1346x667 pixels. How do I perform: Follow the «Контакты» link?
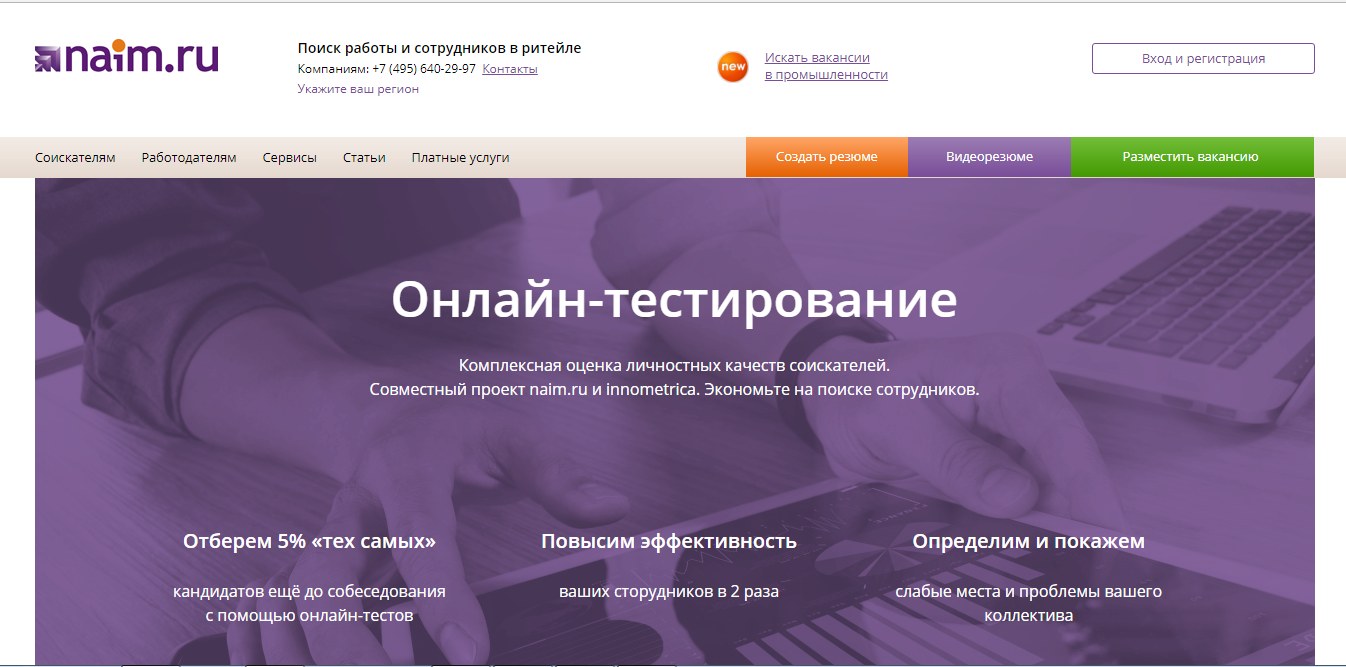510,68
